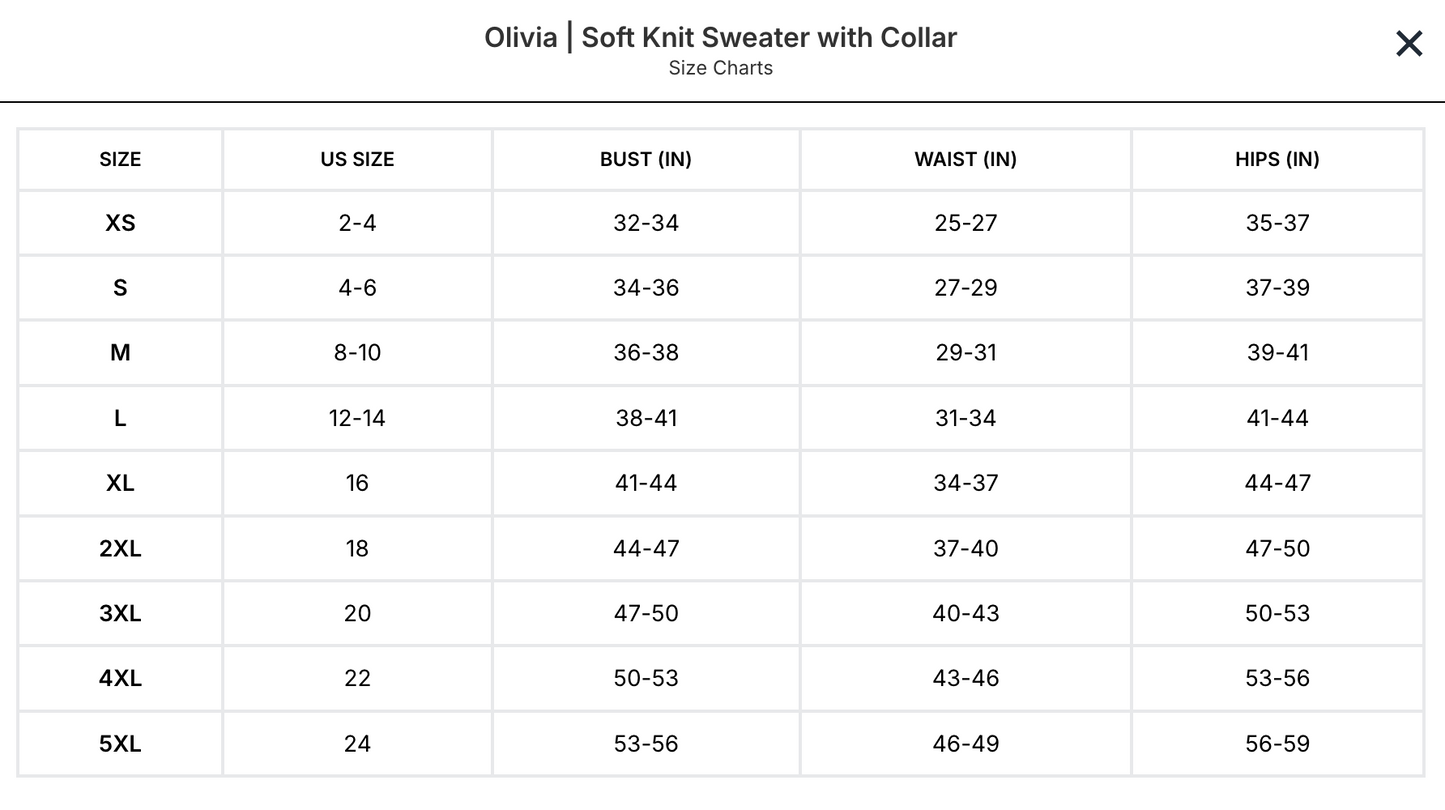Image resolution: width=1445 pixels, height=810 pixels.
Task: Click the 32-34 bust measurement for XS
Action: (x=646, y=223)
